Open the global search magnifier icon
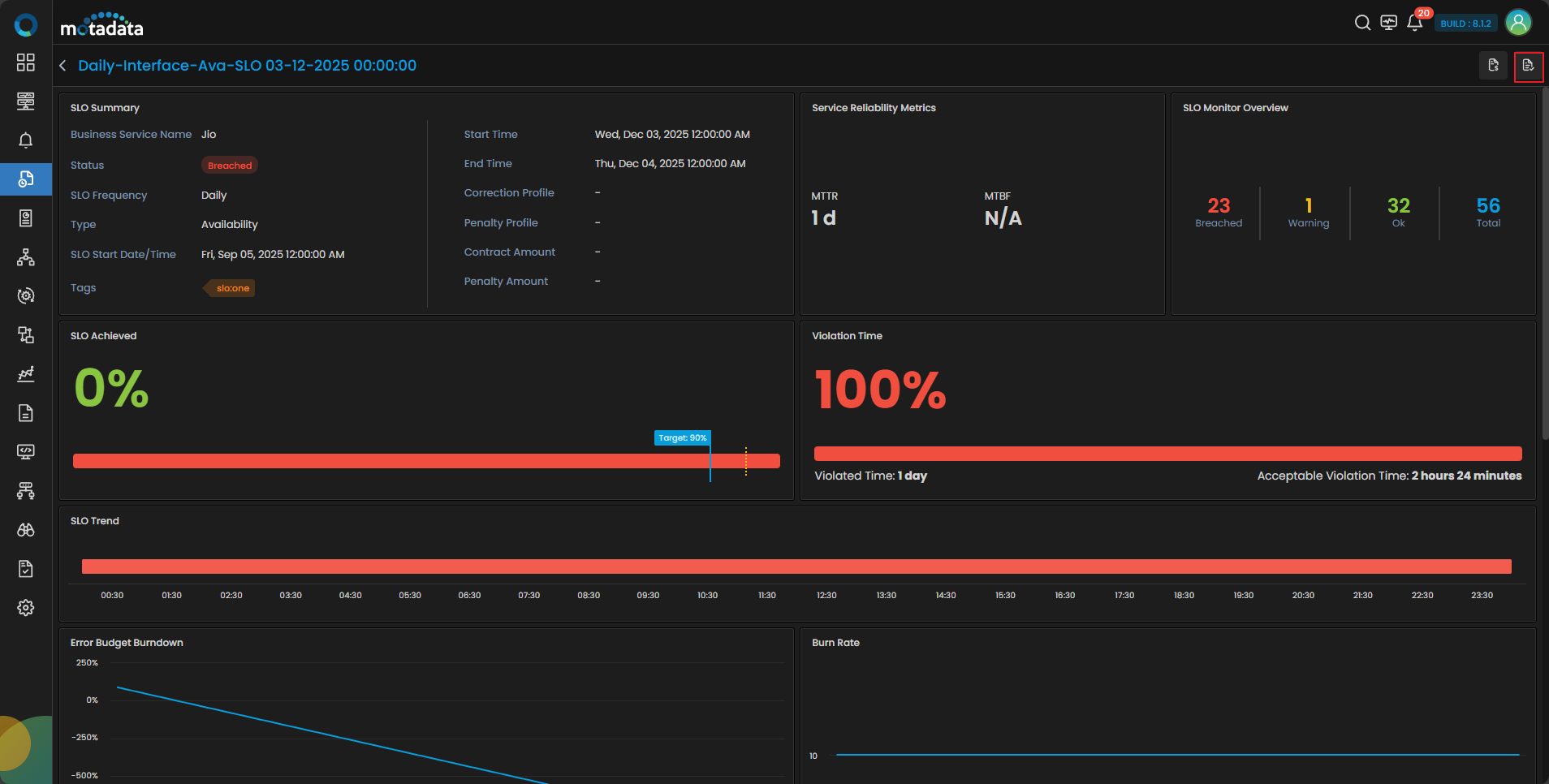This screenshot has height=784, width=1549. (x=1362, y=23)
